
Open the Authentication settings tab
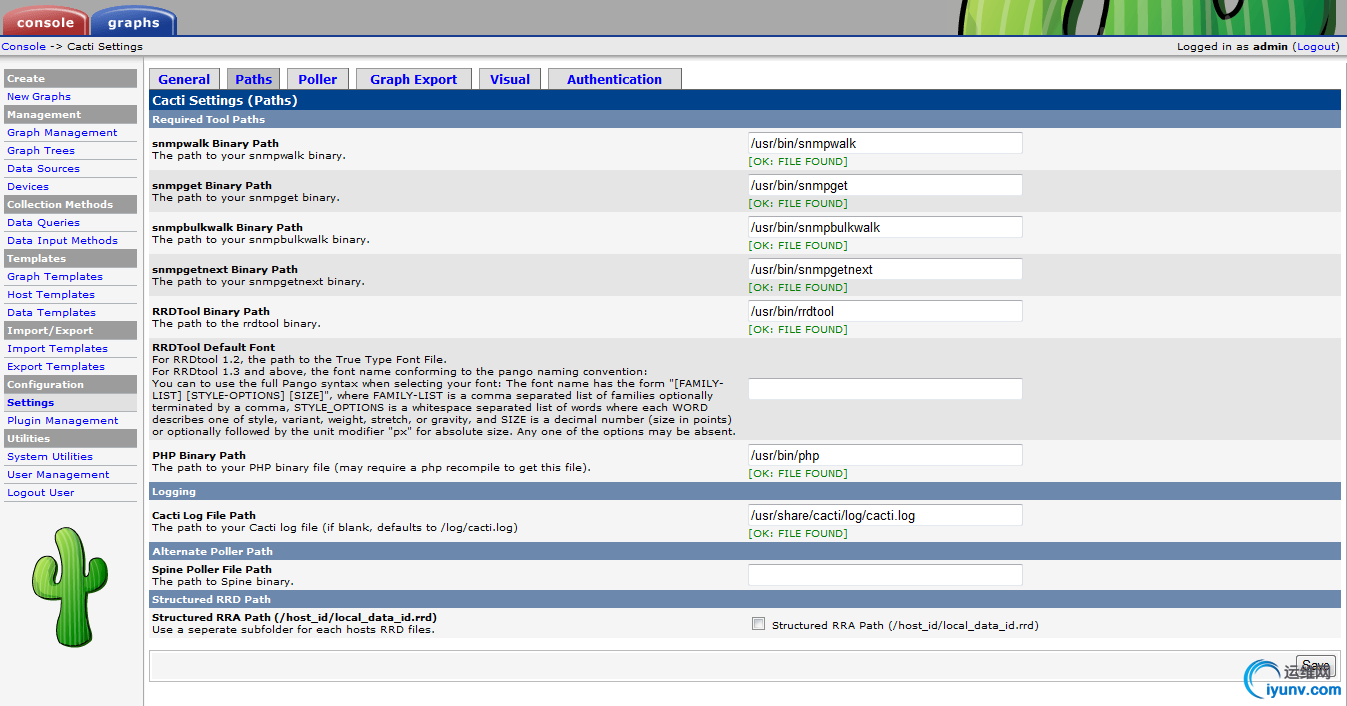click(x=614, y=79)
